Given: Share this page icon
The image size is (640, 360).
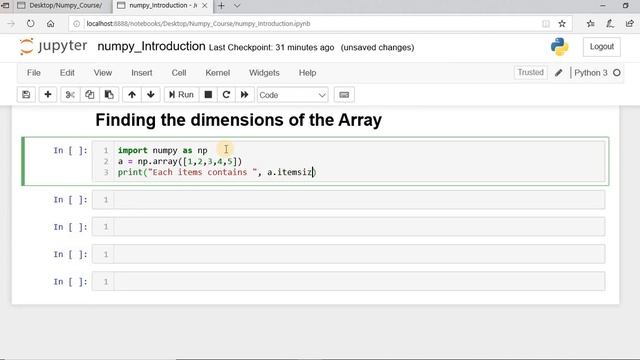Looking at the screenshot, I should point(630,24).
